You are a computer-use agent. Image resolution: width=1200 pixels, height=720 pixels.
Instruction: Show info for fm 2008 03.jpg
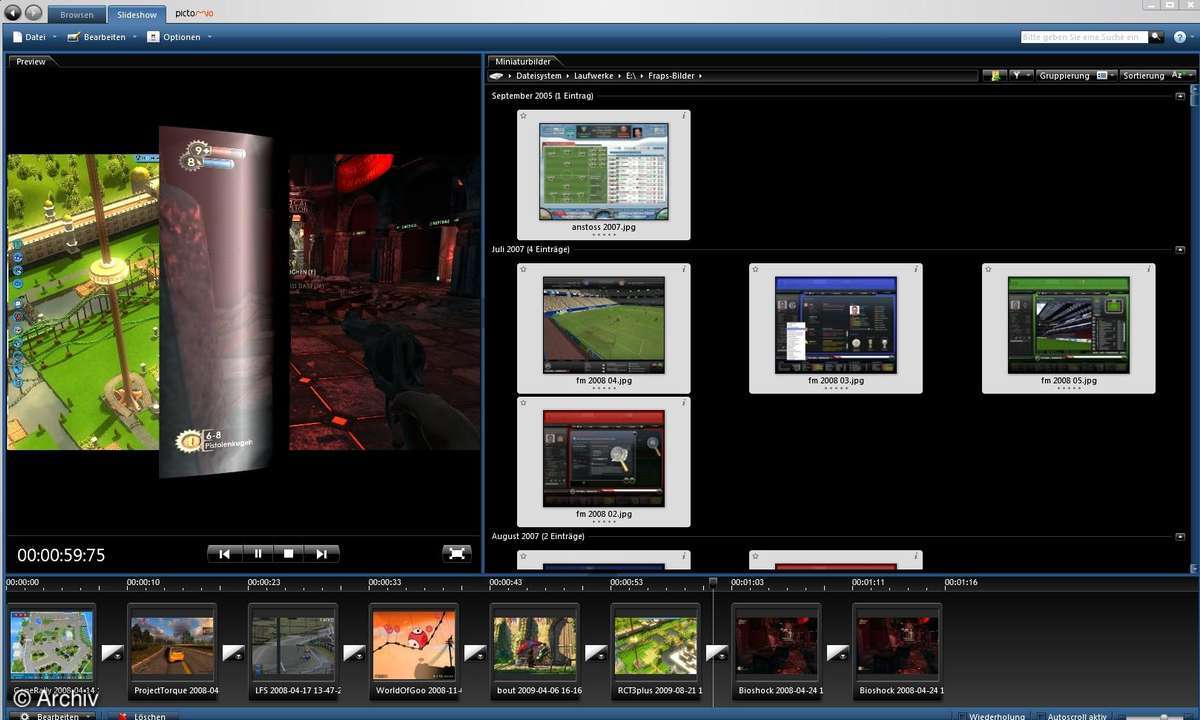tap(915, 270)
